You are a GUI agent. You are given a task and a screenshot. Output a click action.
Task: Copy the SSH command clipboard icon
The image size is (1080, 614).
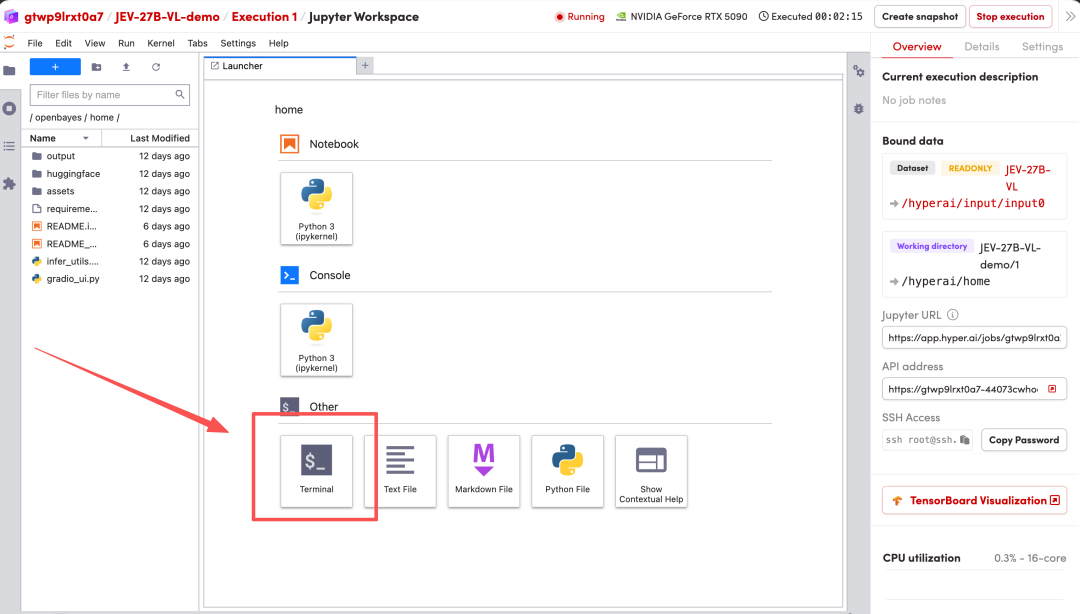pos(964,440)
